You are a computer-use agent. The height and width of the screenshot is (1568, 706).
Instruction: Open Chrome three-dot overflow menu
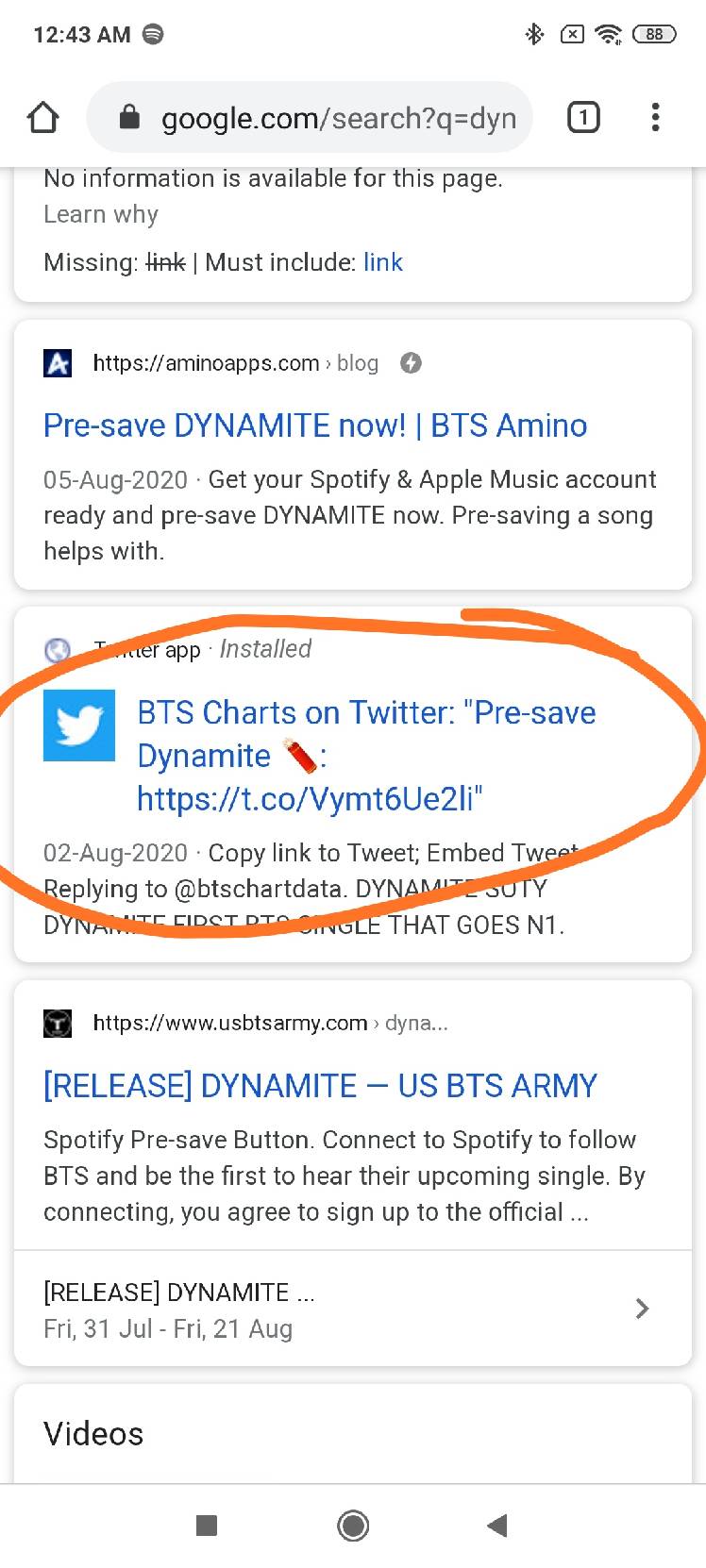[655, 118]
